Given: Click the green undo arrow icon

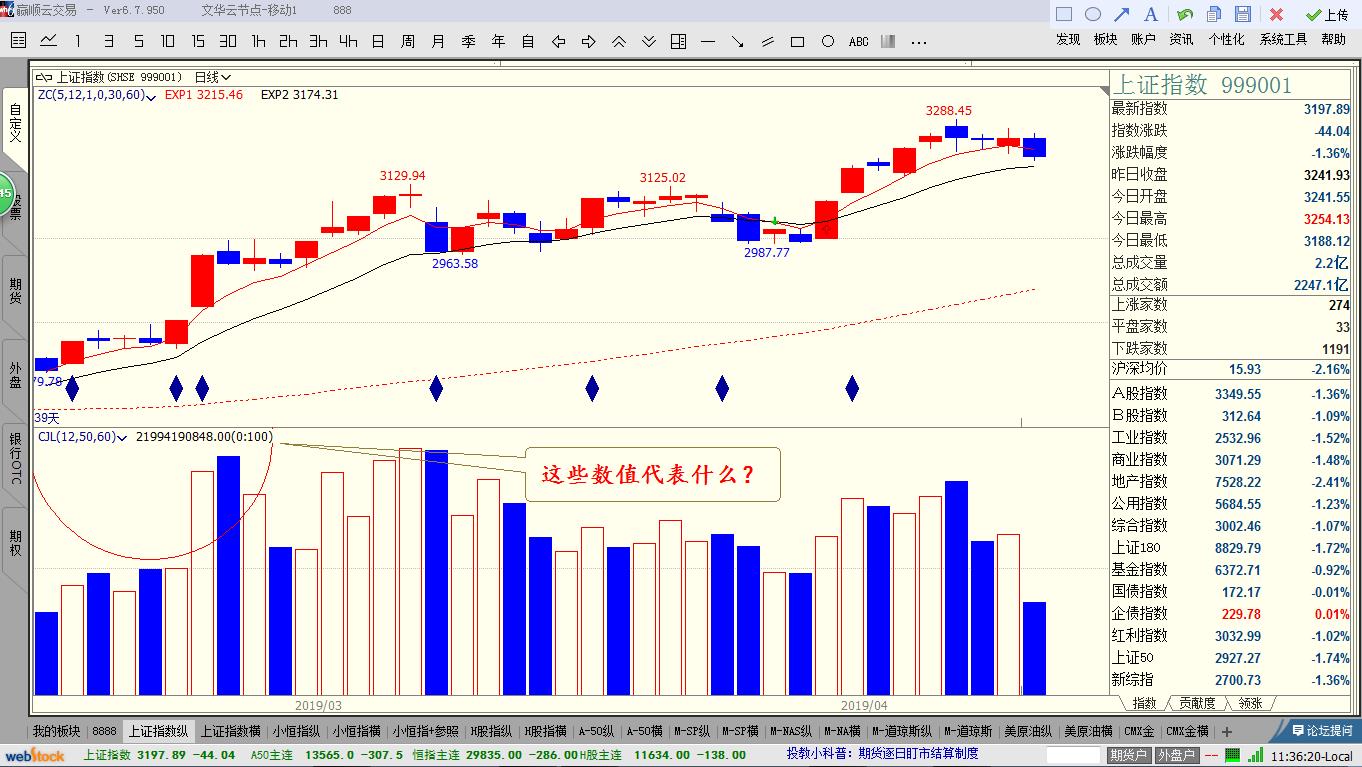Looking at the screenshot, I should coord(1185,14).
